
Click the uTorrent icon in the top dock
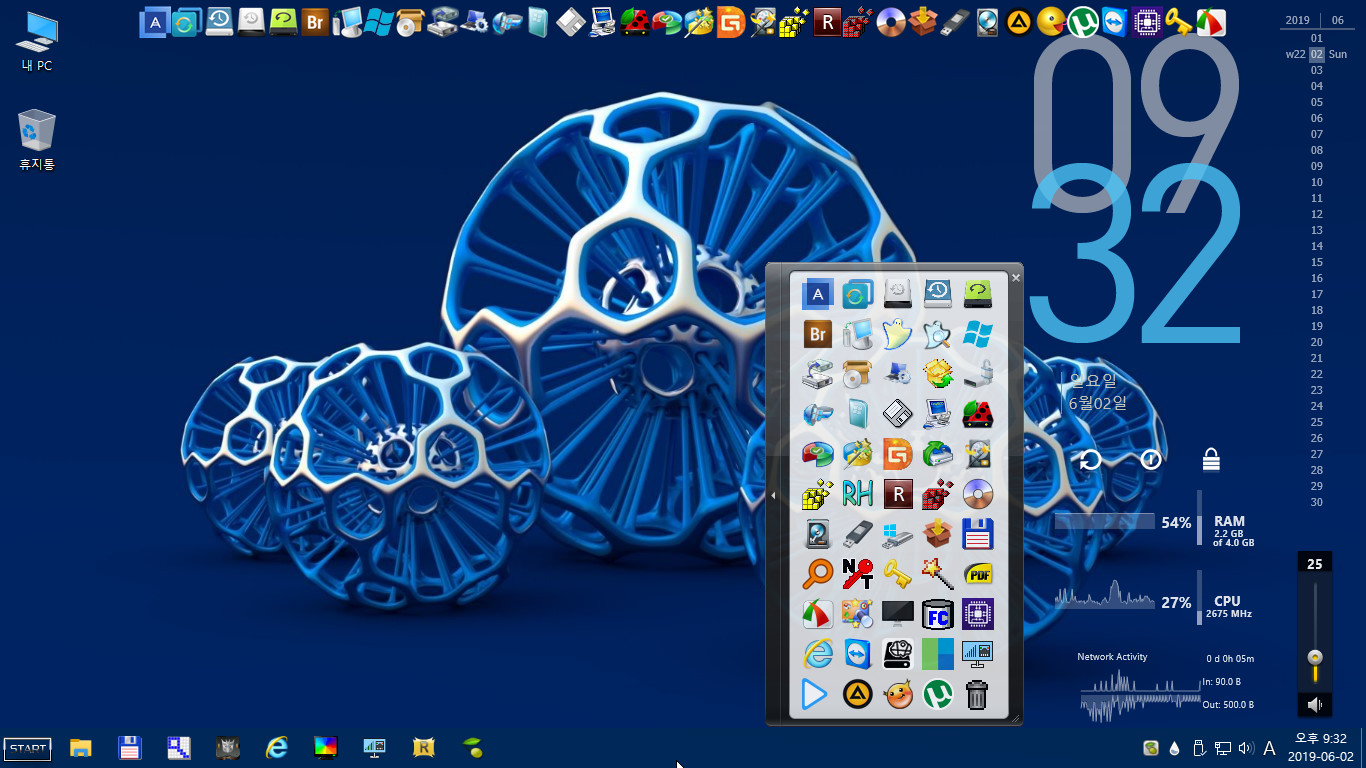pos(1082,21)
